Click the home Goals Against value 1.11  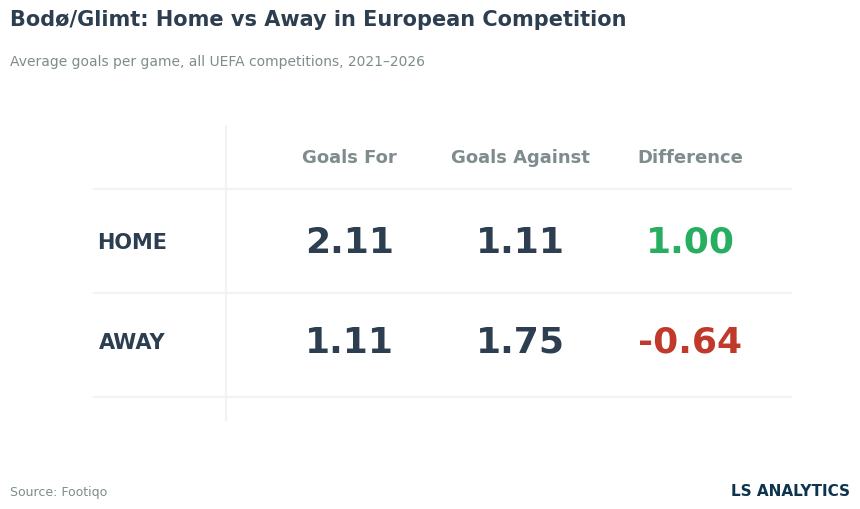(520, 241)
